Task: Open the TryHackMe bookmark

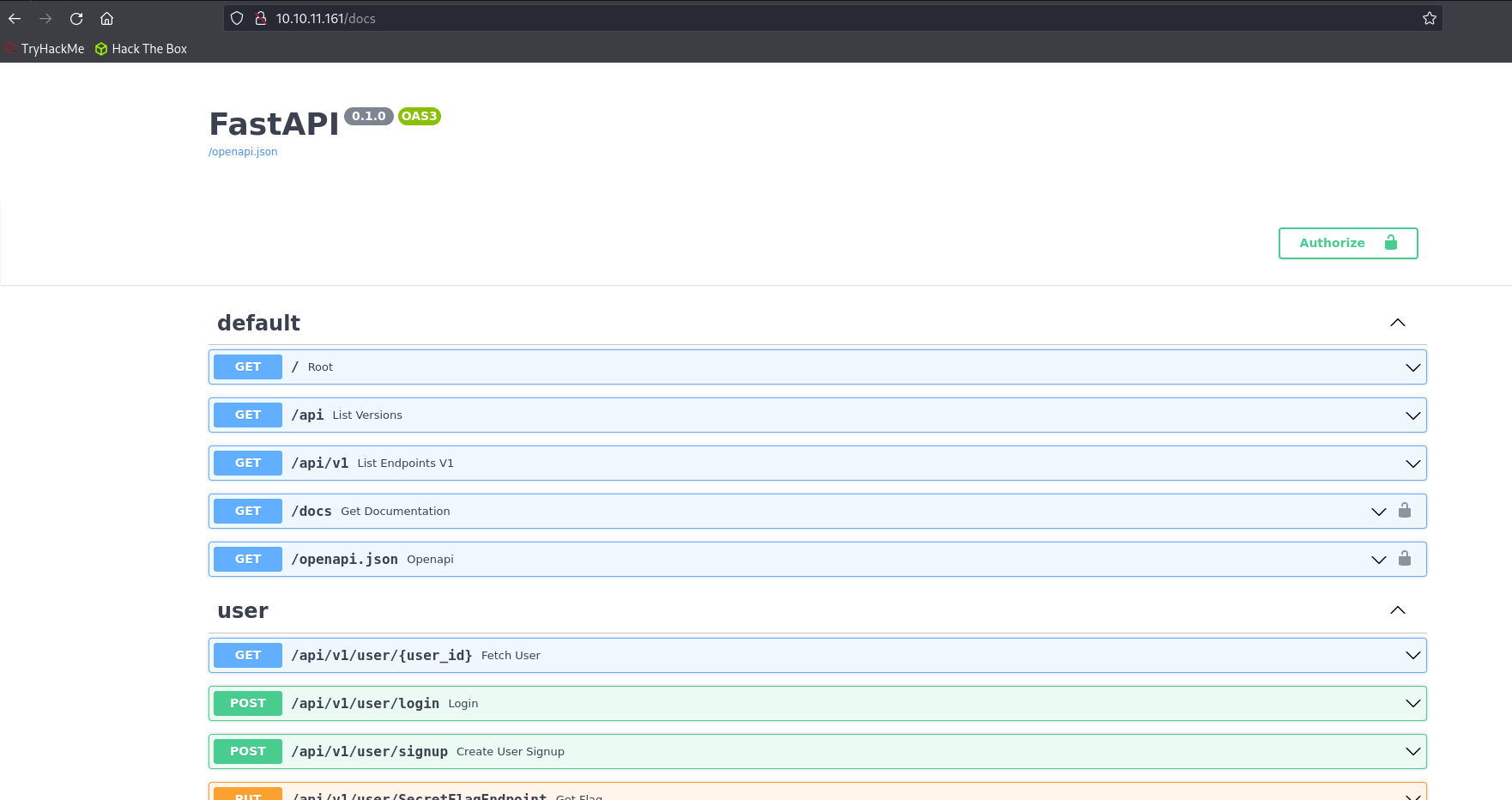Action: click(x=45, y=49)
